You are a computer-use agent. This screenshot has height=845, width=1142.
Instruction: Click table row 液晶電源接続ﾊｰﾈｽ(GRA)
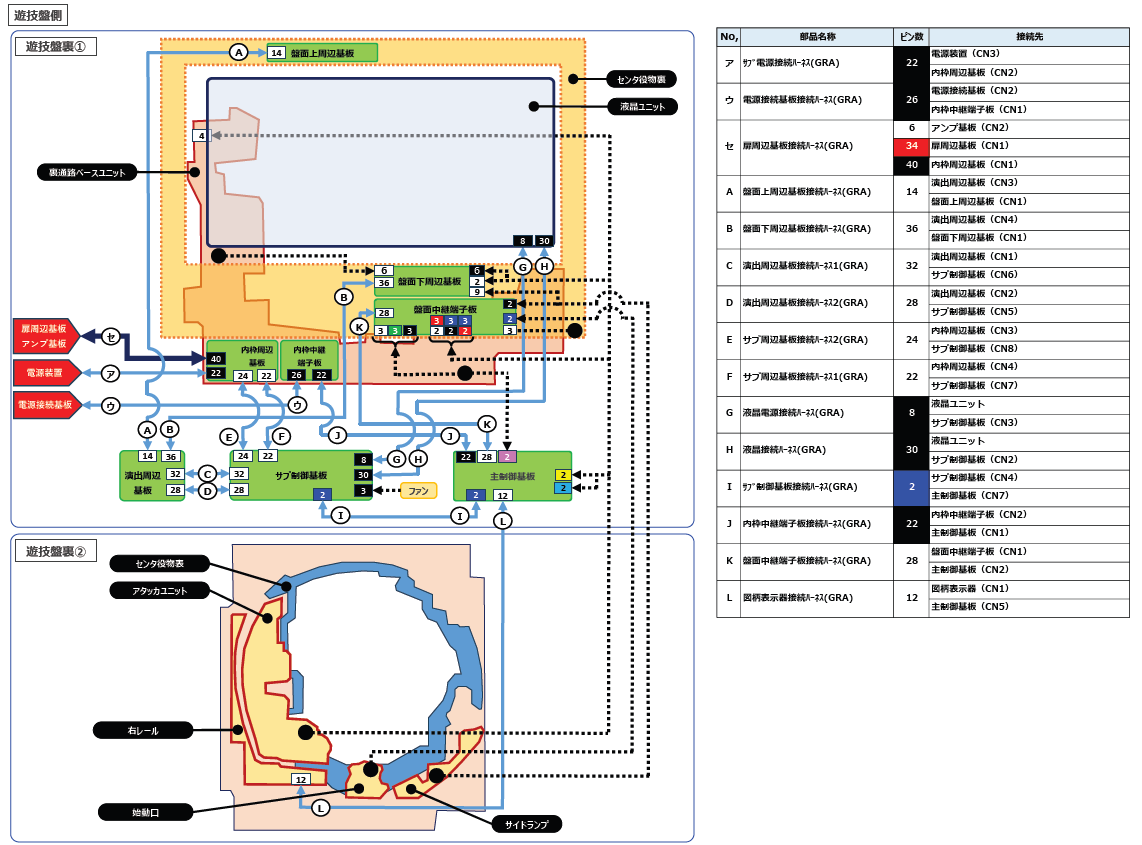tap(924, 413)
